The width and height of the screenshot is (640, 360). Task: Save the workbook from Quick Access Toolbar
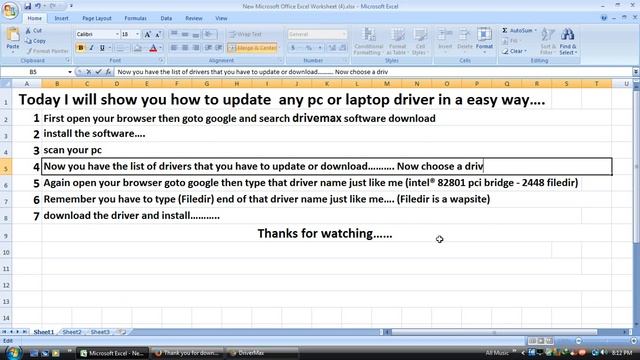pyautogui.click(x=27, y=6)
